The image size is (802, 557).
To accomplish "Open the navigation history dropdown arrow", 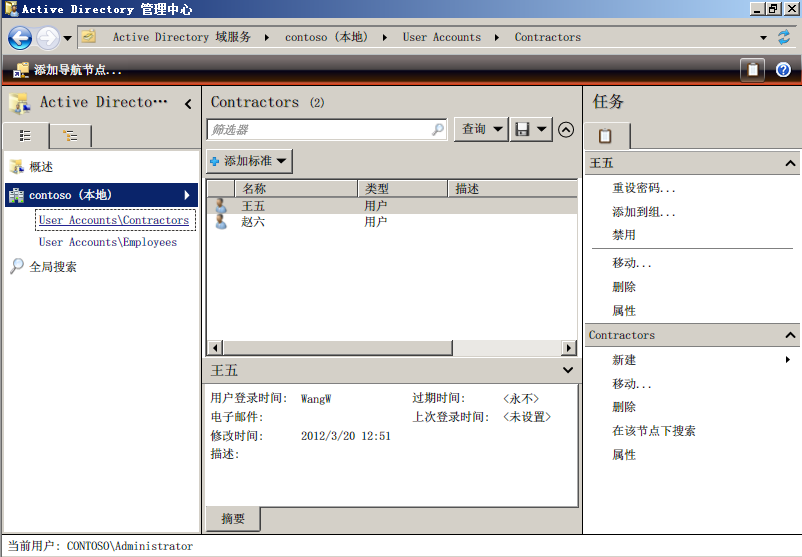I will coord(67,38).
